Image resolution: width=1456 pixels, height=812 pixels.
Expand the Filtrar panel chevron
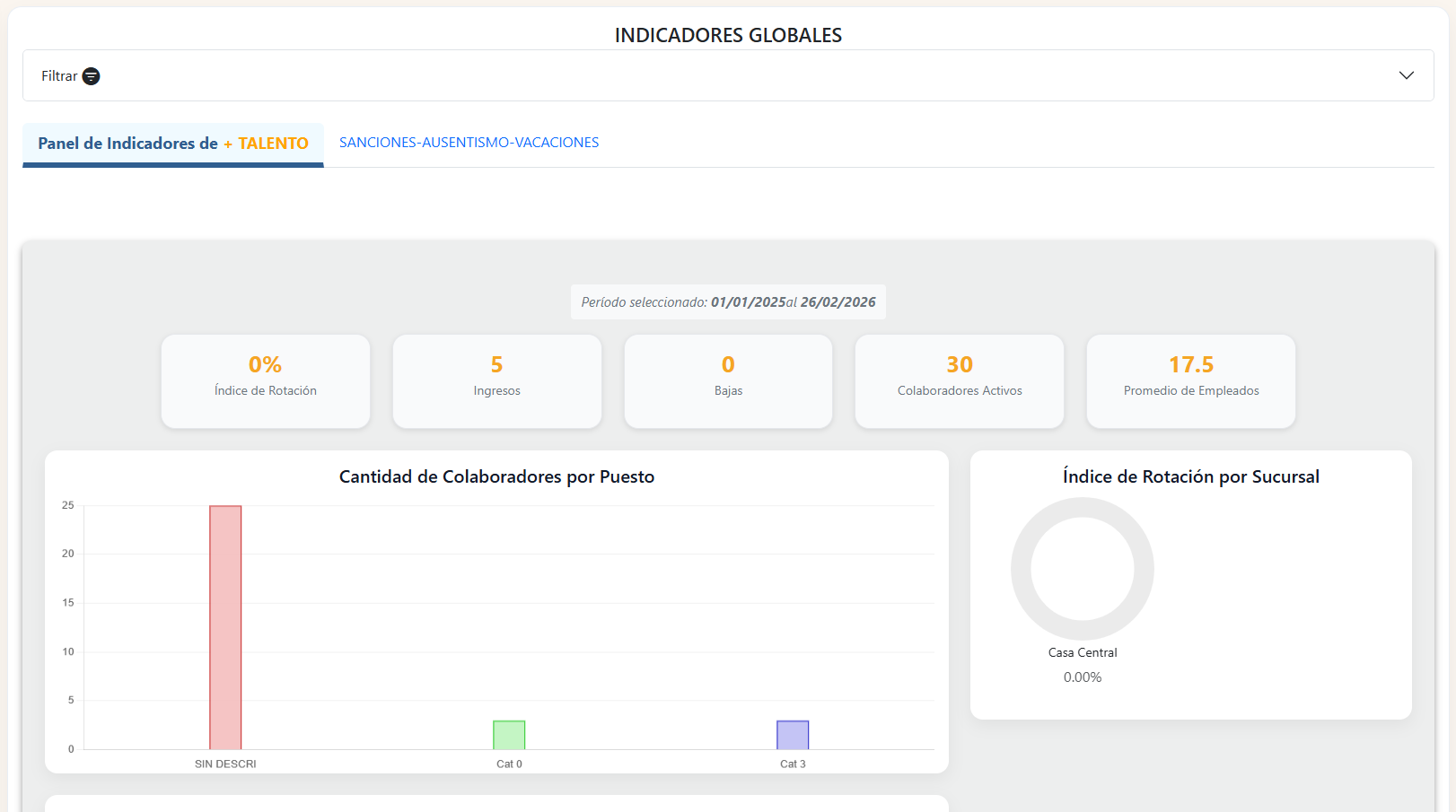1406,75
